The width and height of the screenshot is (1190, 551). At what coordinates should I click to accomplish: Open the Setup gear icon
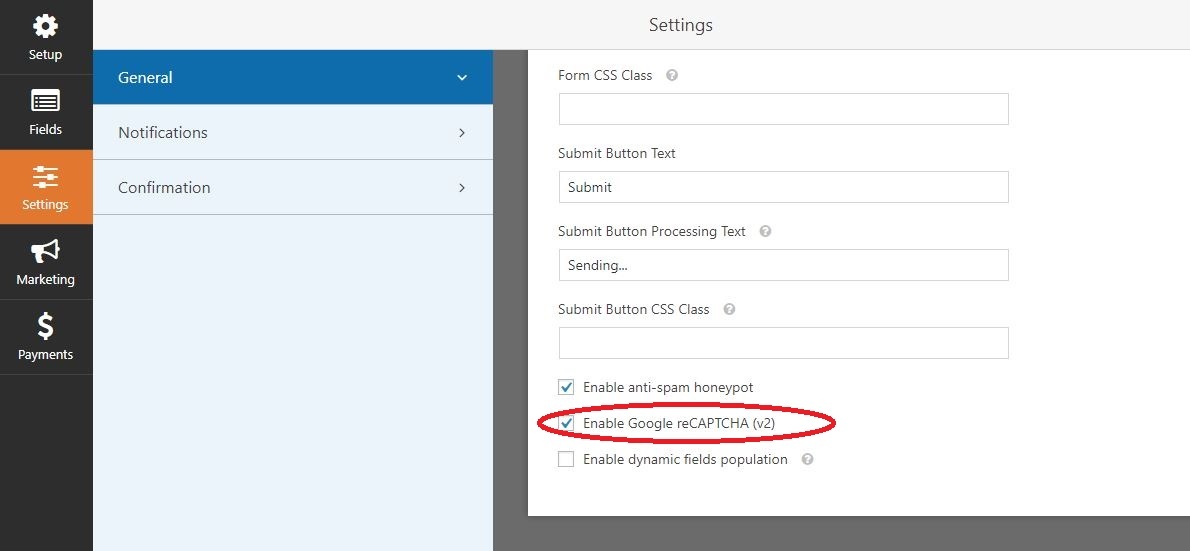pos(45,27)
